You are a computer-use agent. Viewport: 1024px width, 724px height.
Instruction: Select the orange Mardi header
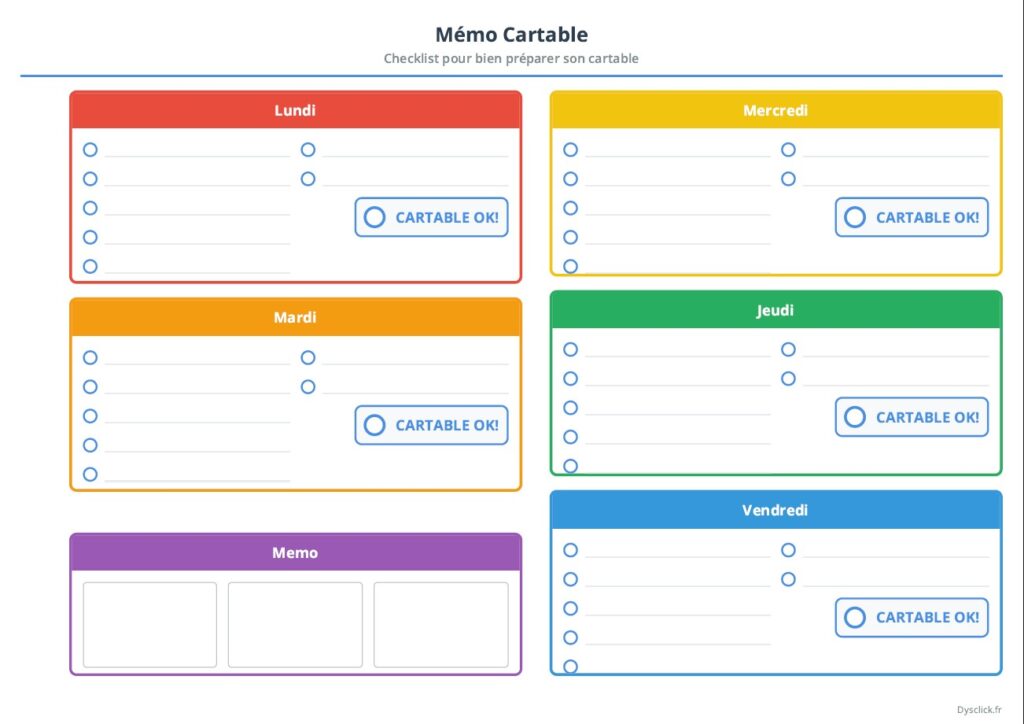coord(295,317)
